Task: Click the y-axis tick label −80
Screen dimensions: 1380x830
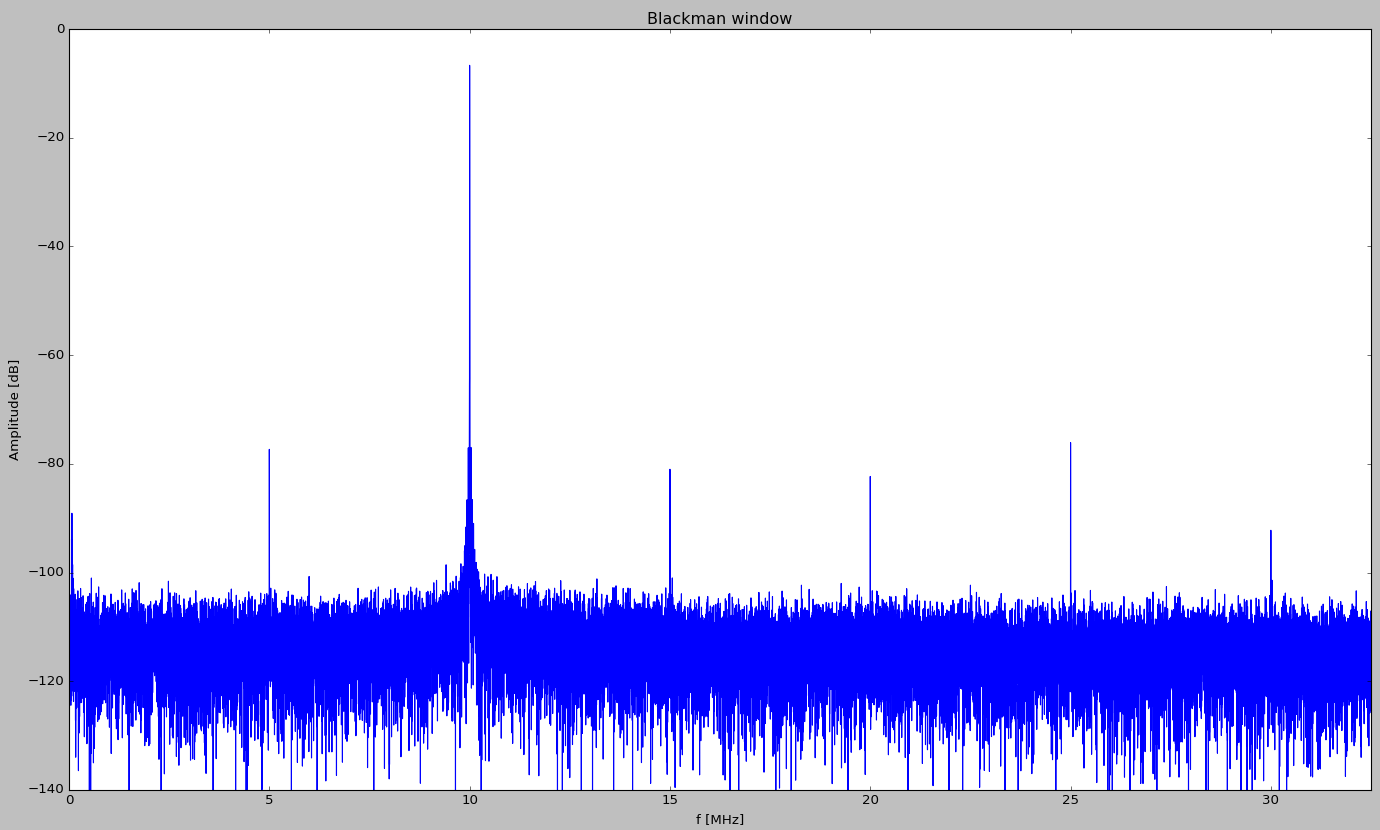Action: [x=50, y=464]
